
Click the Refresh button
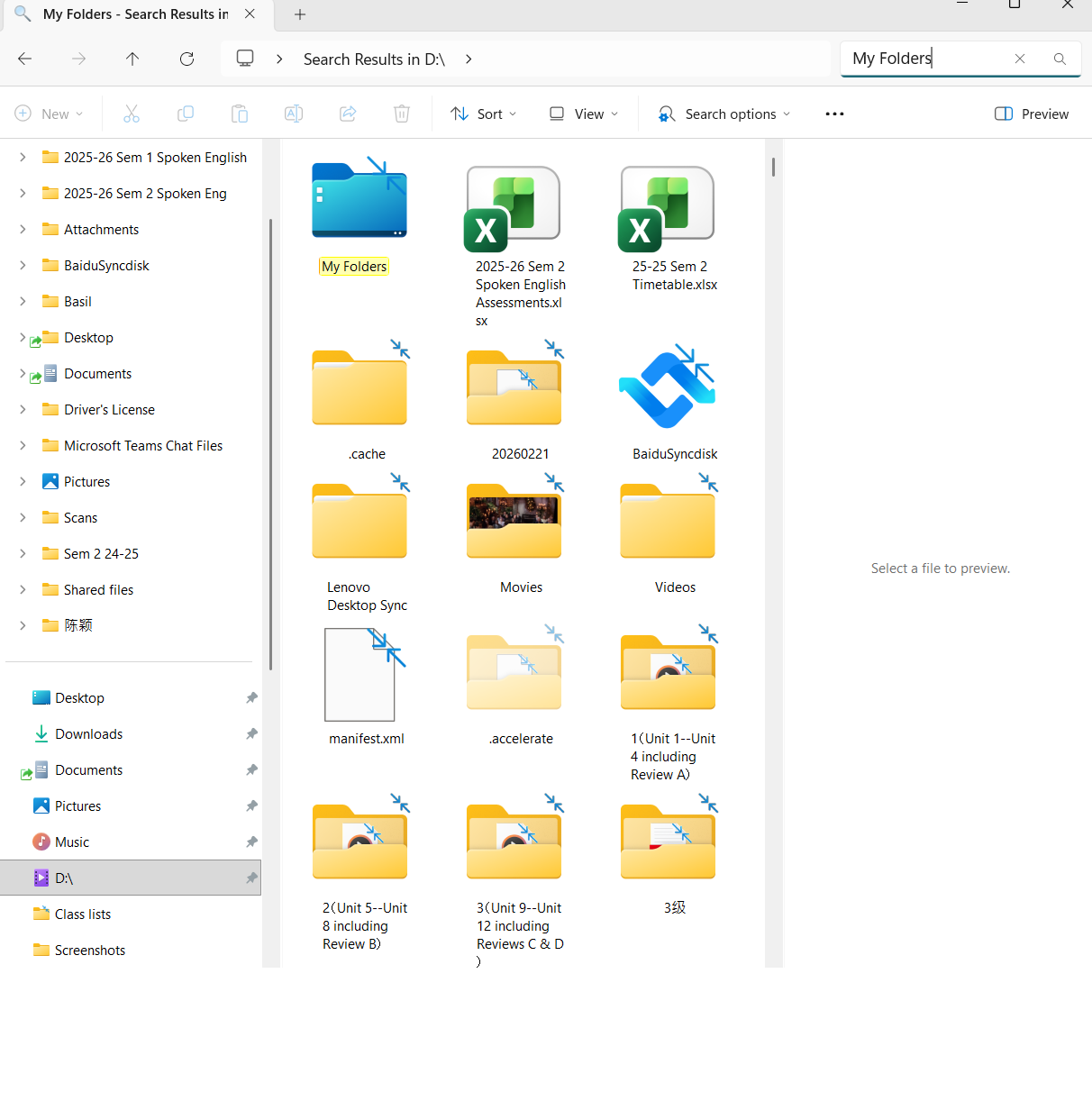tap(187, 59)
